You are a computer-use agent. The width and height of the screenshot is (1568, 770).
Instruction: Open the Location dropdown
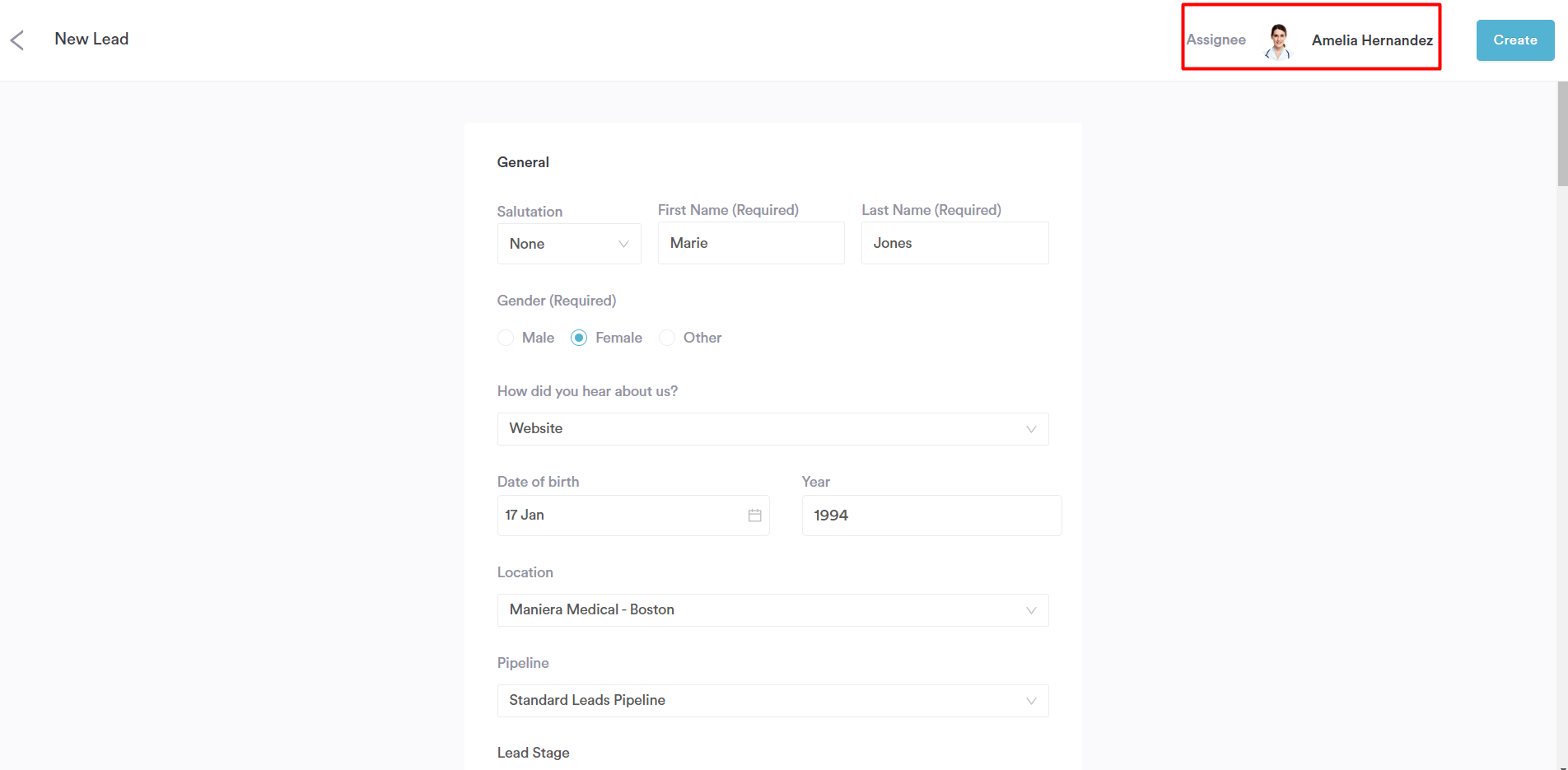(772, 610)
